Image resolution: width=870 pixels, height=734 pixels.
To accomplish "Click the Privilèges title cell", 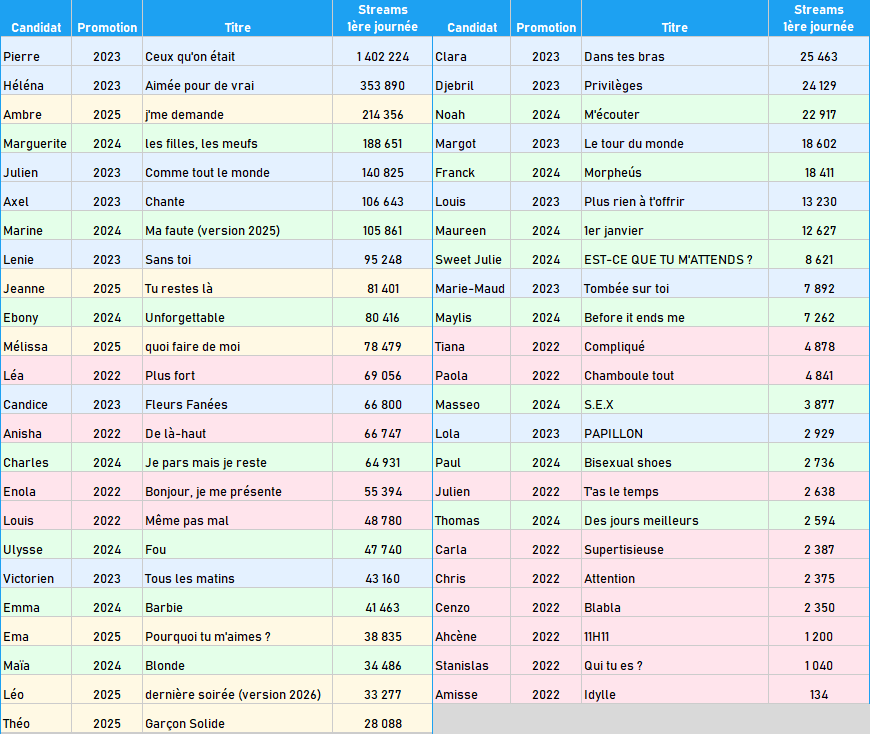I will 675,80.
